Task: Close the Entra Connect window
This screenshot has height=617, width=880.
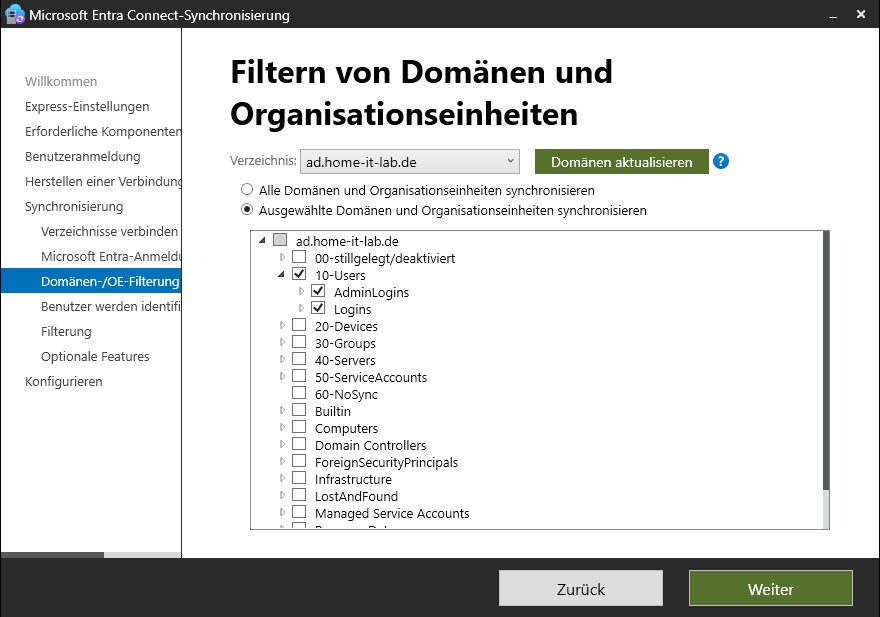Action: [861, 15]
